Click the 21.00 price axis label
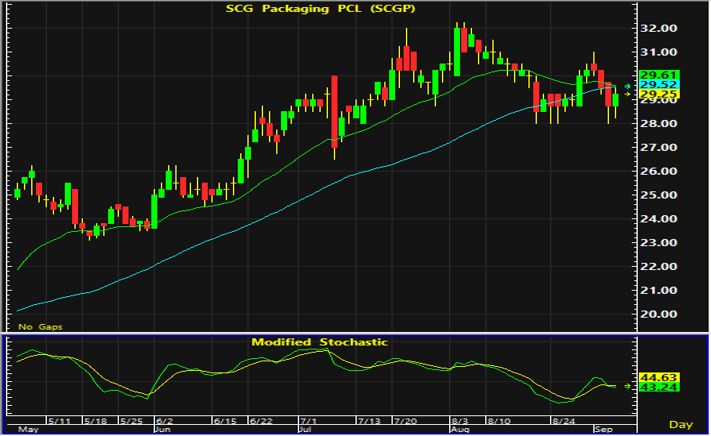The image size is (711, 436). click(x=658, y=291)
